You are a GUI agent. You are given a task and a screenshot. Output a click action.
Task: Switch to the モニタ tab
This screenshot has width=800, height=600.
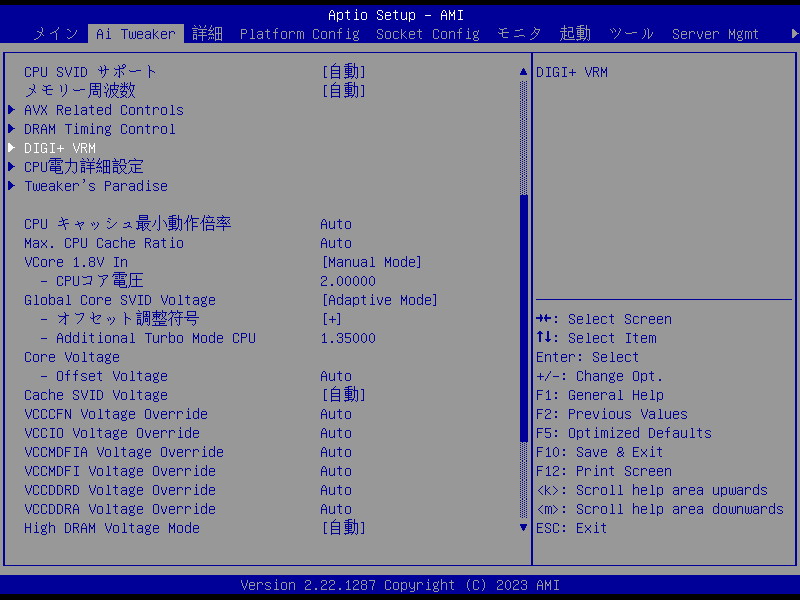(519, 34)
